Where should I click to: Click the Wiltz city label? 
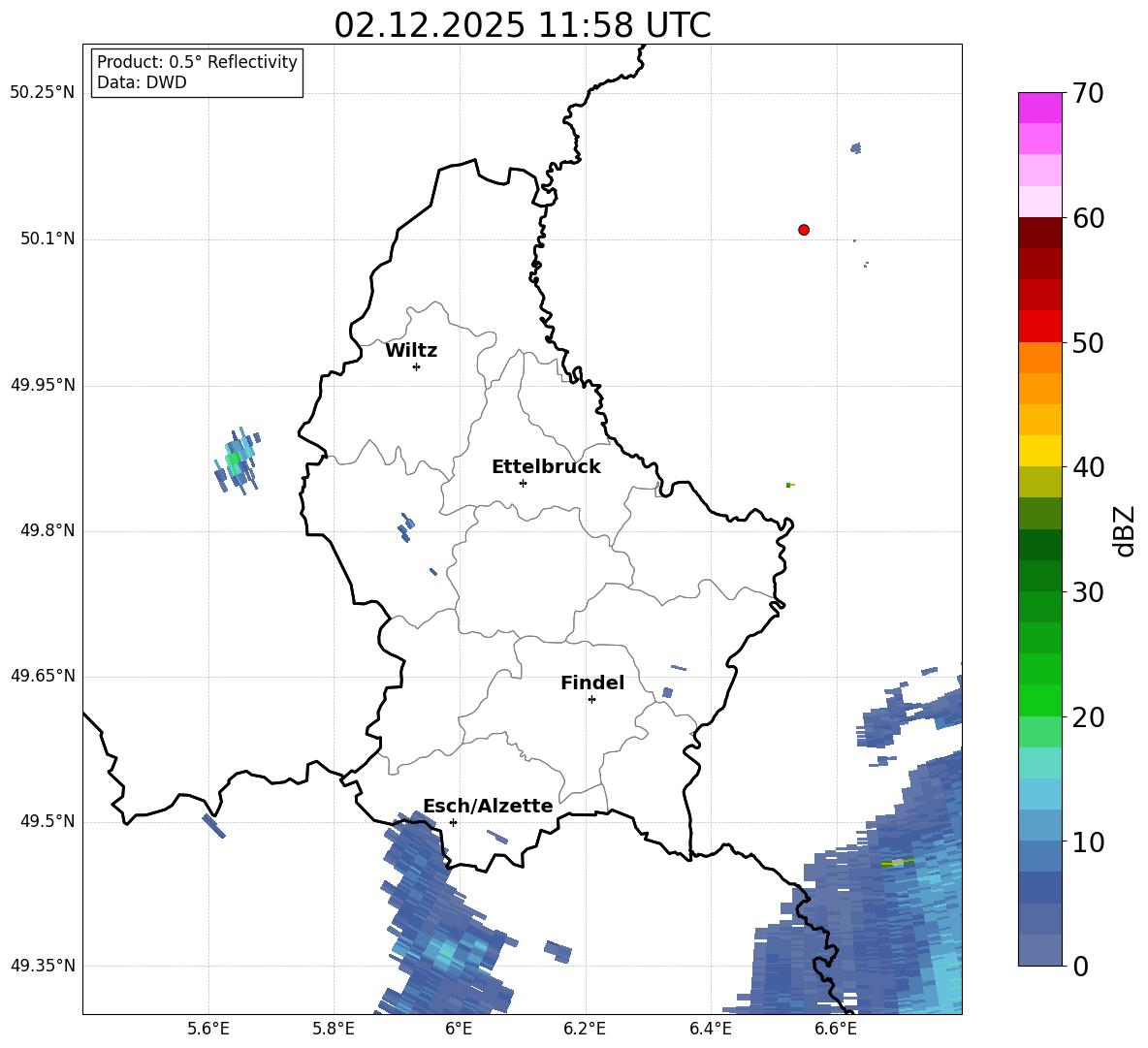point(411,351)
